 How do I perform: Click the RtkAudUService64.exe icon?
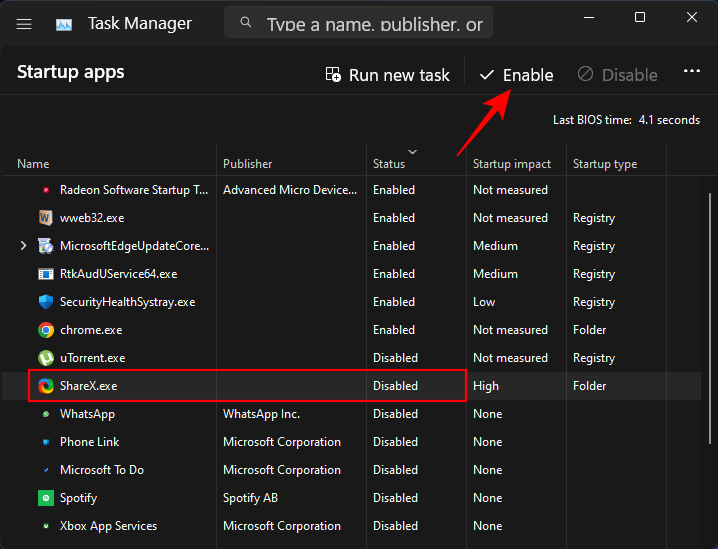coord(46,274)
